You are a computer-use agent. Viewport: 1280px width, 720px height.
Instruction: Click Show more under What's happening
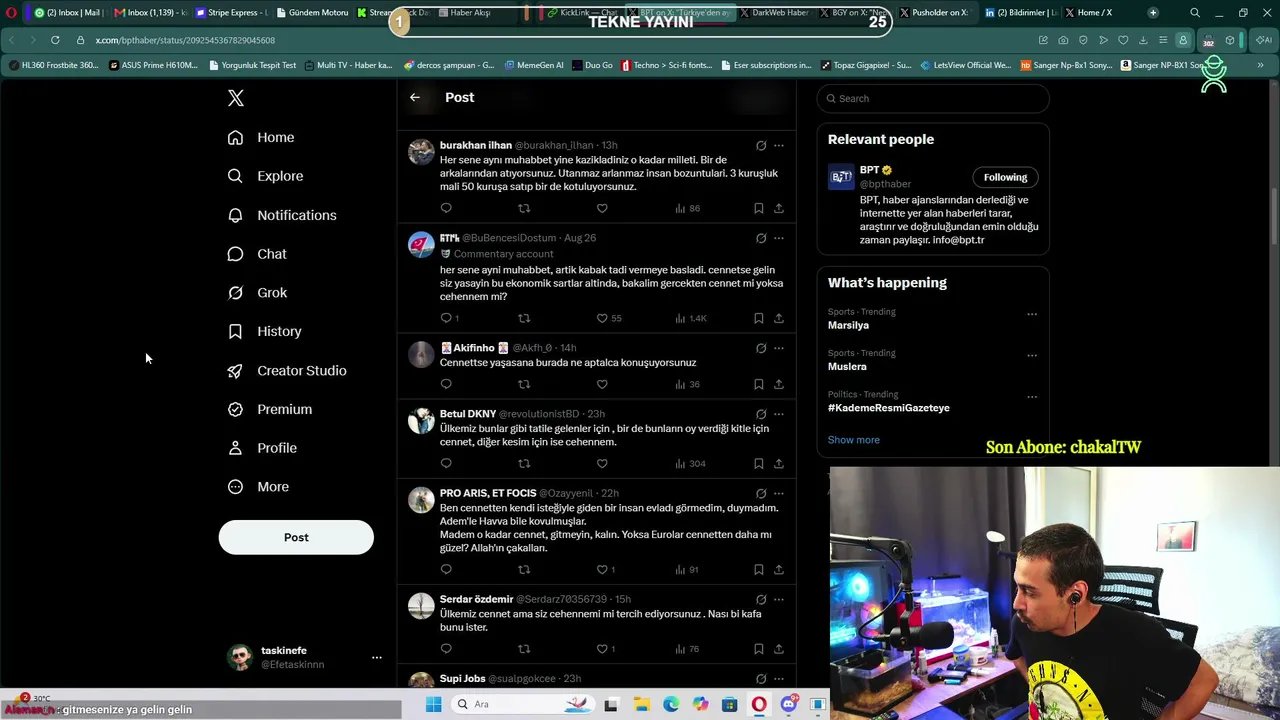pyautogui.click(x=854, y=440)
